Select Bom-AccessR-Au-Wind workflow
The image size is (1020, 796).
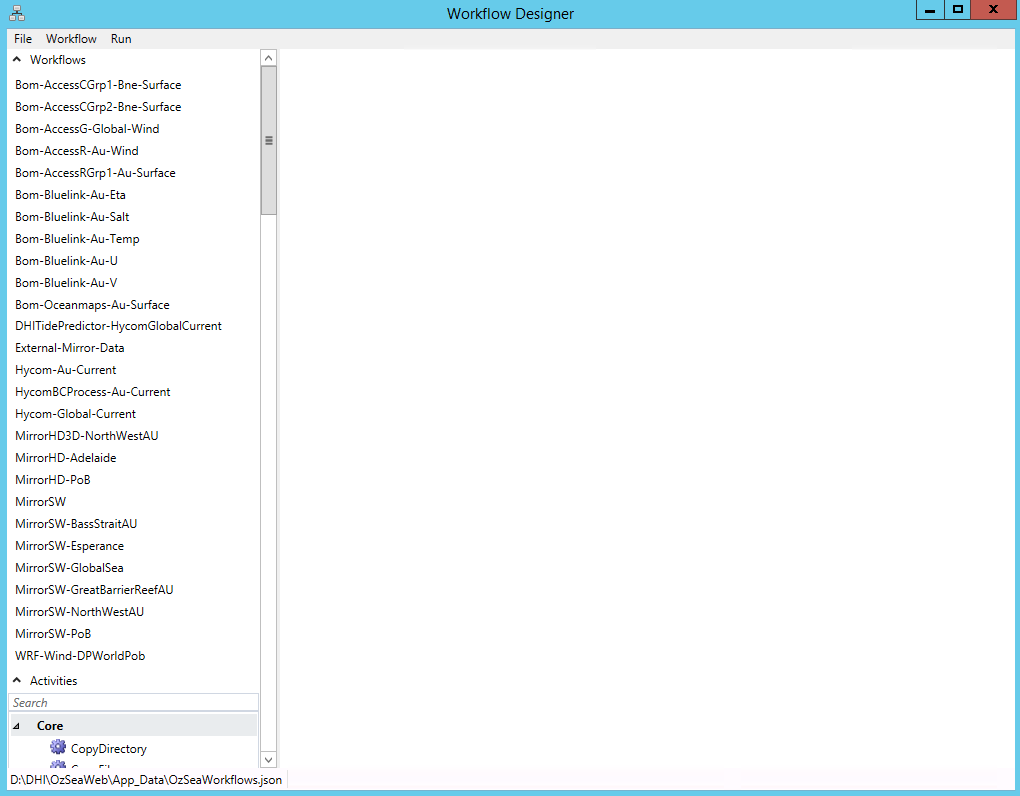tap(77, 151)
